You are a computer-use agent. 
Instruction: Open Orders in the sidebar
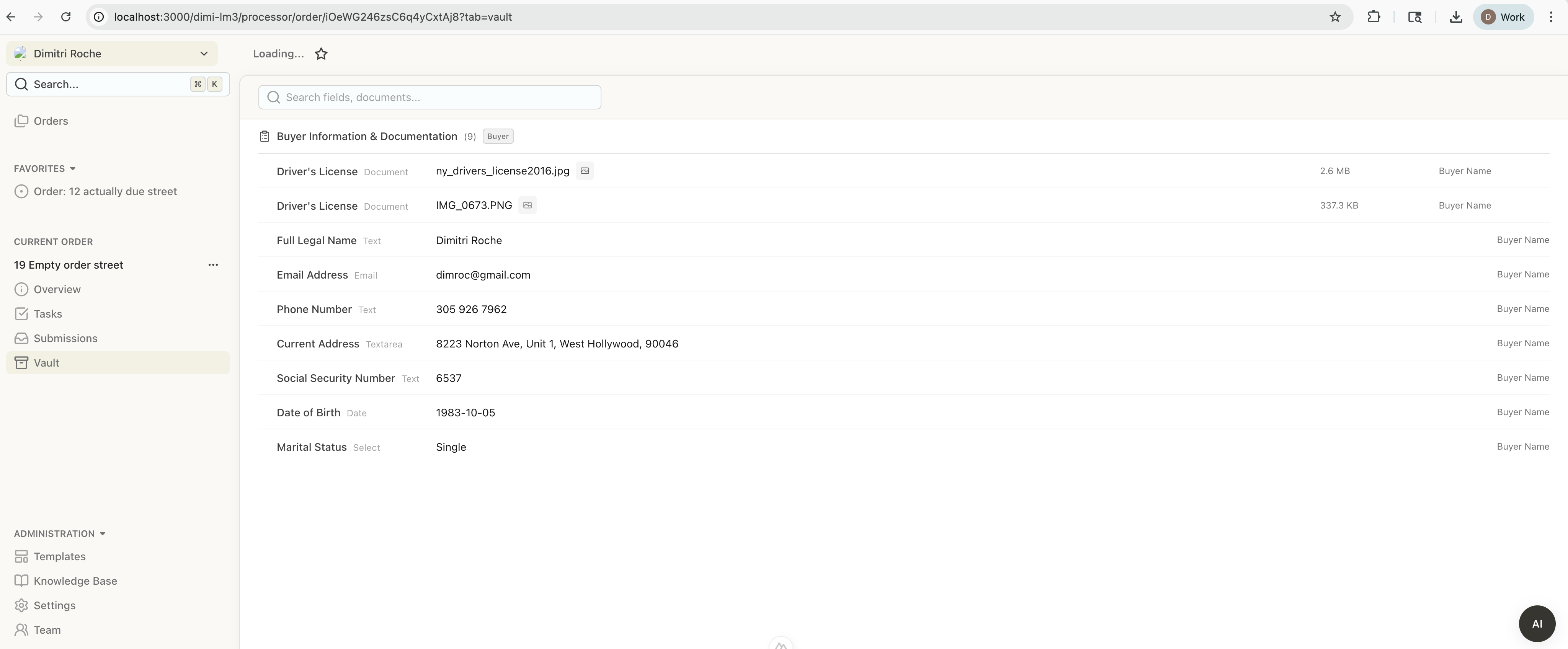51,121
